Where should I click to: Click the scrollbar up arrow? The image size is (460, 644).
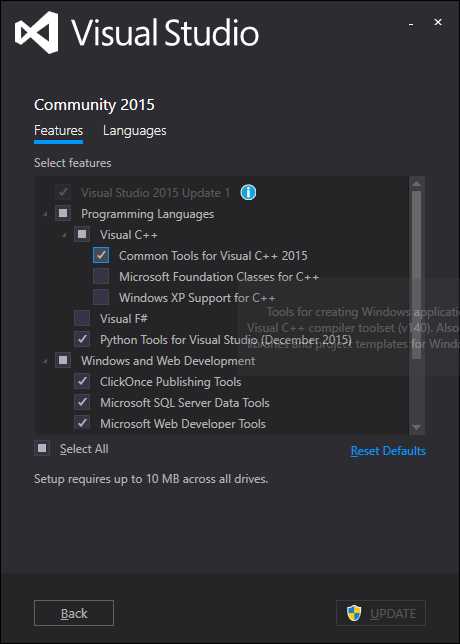(416, 184)
